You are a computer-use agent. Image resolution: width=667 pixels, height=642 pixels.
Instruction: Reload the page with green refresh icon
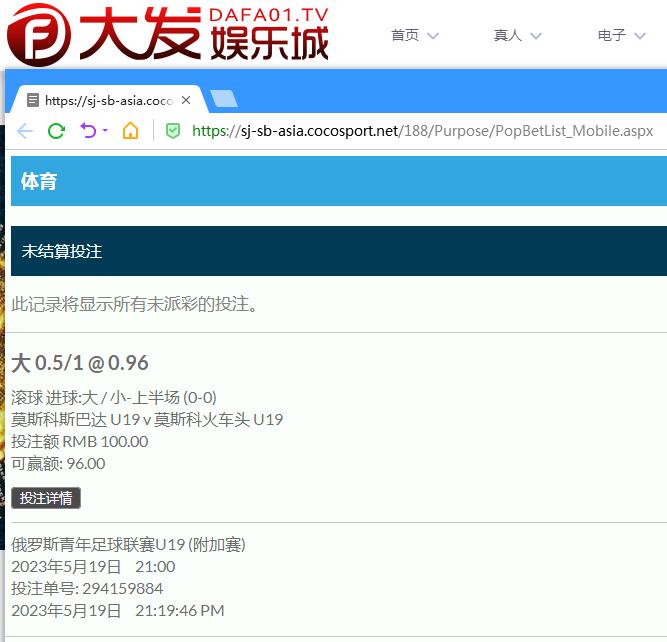56,131
